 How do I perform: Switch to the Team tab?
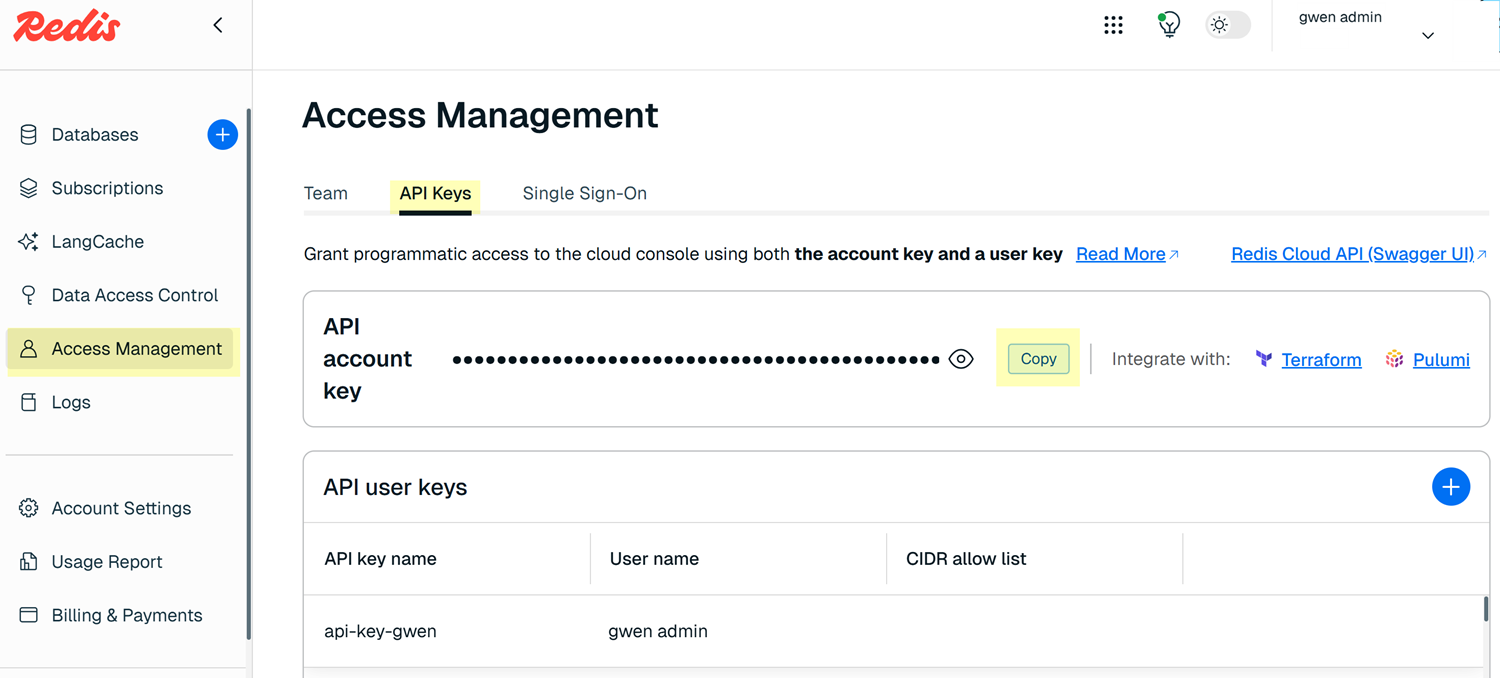[326, 193]
